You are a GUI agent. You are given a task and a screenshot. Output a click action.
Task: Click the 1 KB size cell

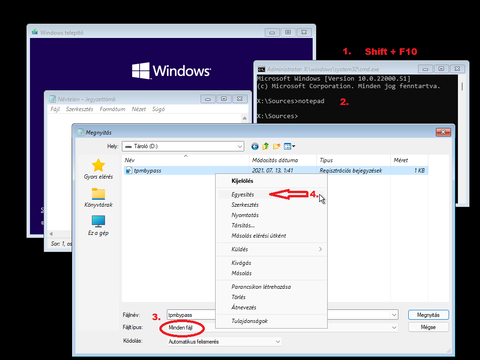[x=419, y=171]
